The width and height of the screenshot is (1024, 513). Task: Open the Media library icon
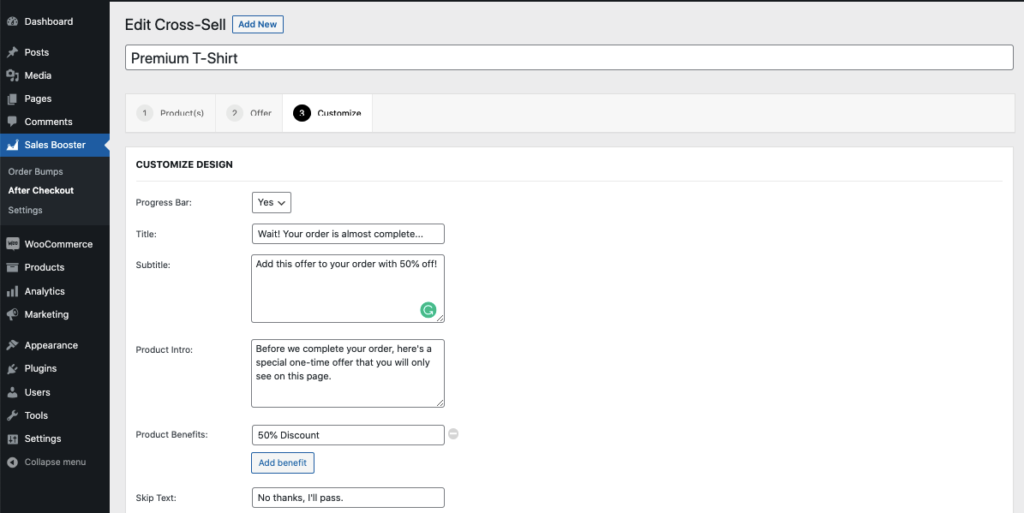12,76
